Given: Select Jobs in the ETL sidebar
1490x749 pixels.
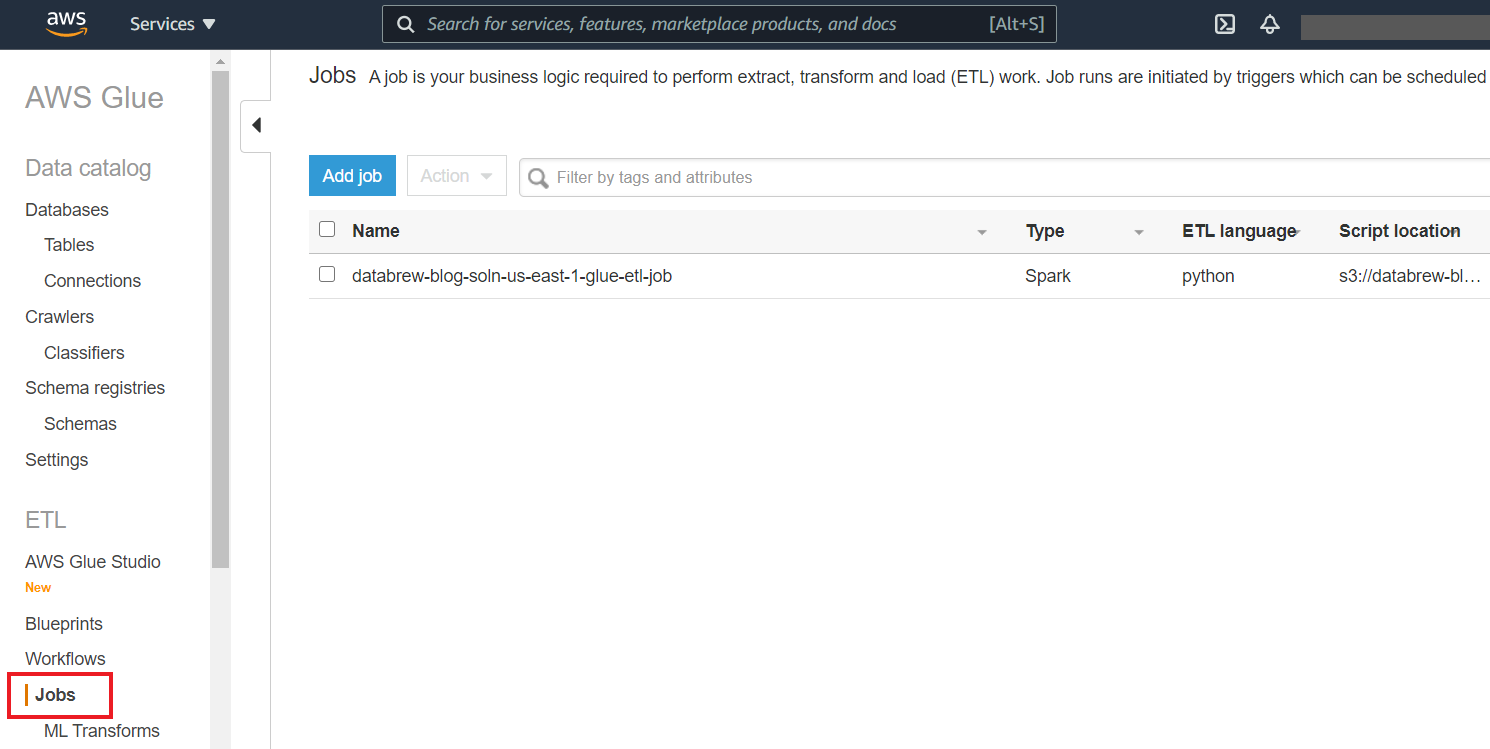Looking at the screenshot, I should (55, 695).
